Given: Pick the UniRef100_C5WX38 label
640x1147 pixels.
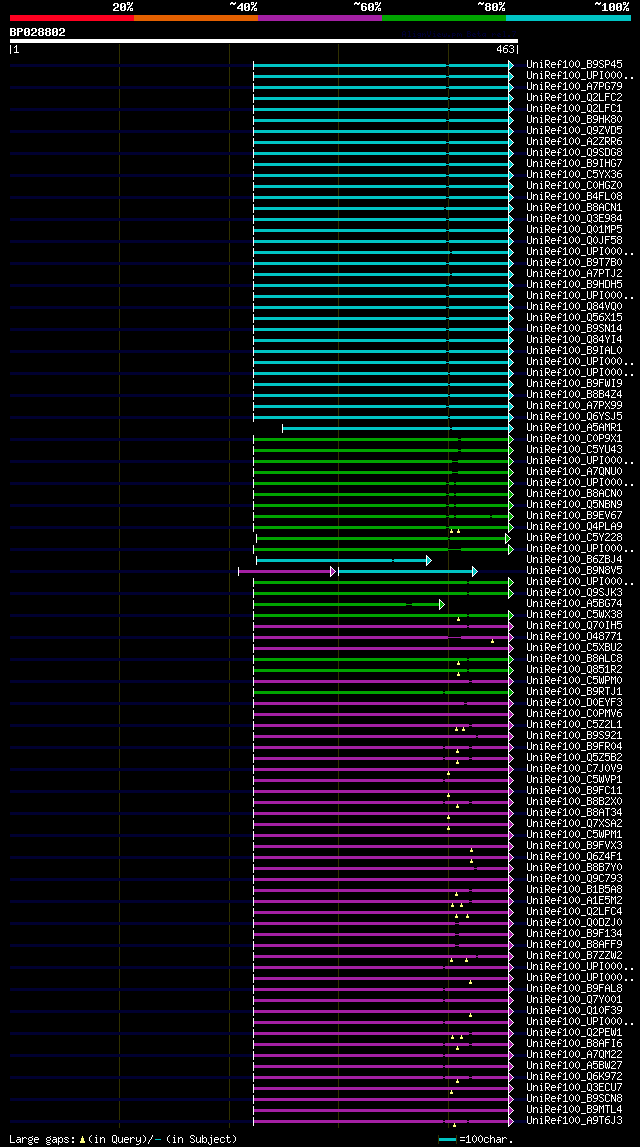Looking at the screenshot, I should [574, 614].
